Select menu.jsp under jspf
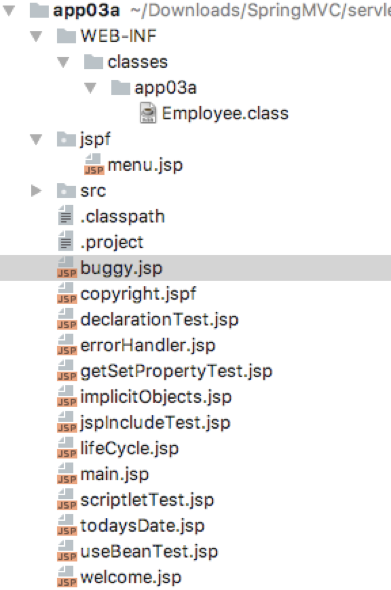The height and width of the screenshot is (590, 391). (x=145, y=165)
